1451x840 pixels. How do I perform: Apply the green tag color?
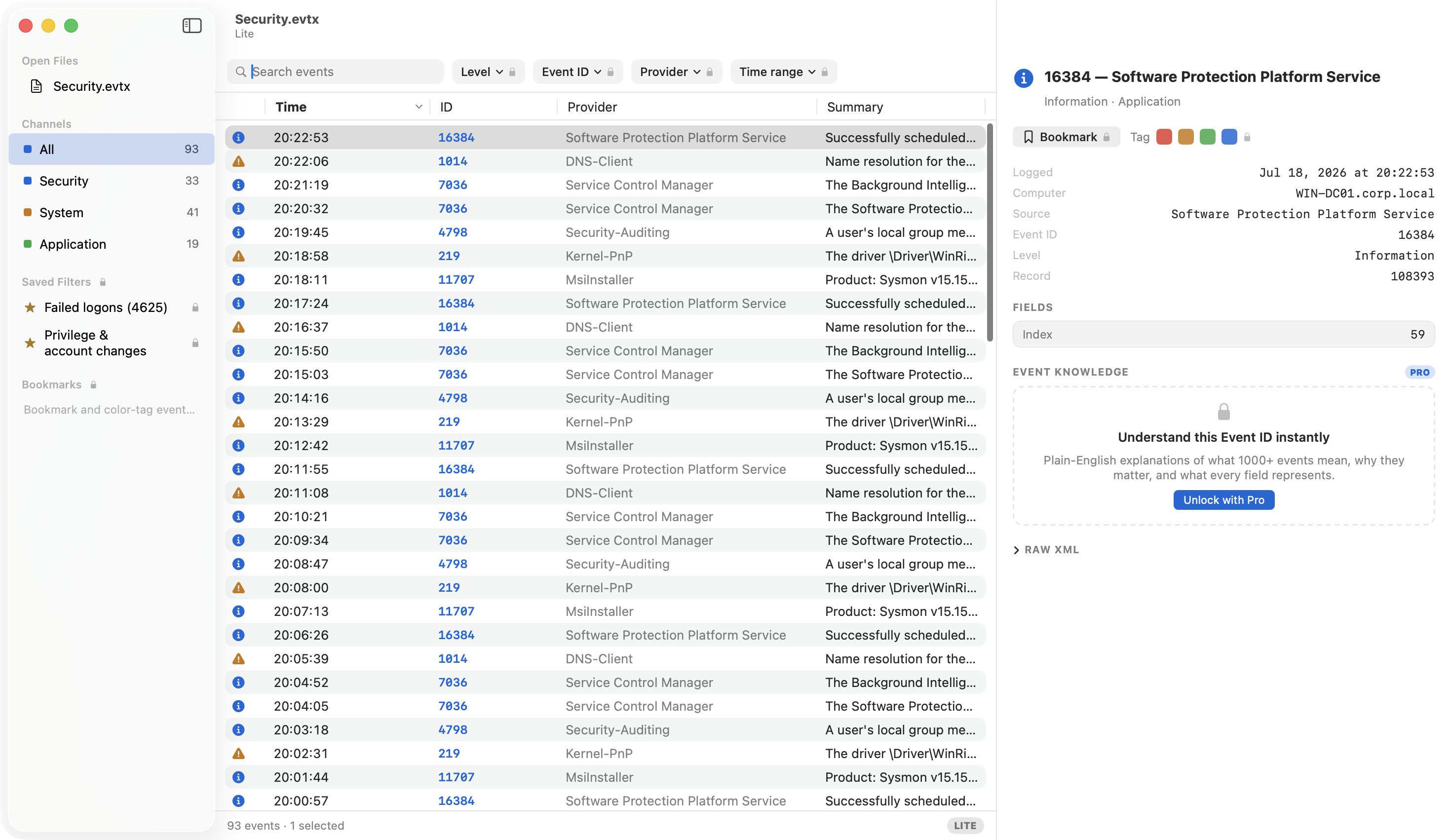click(1207, 137)
